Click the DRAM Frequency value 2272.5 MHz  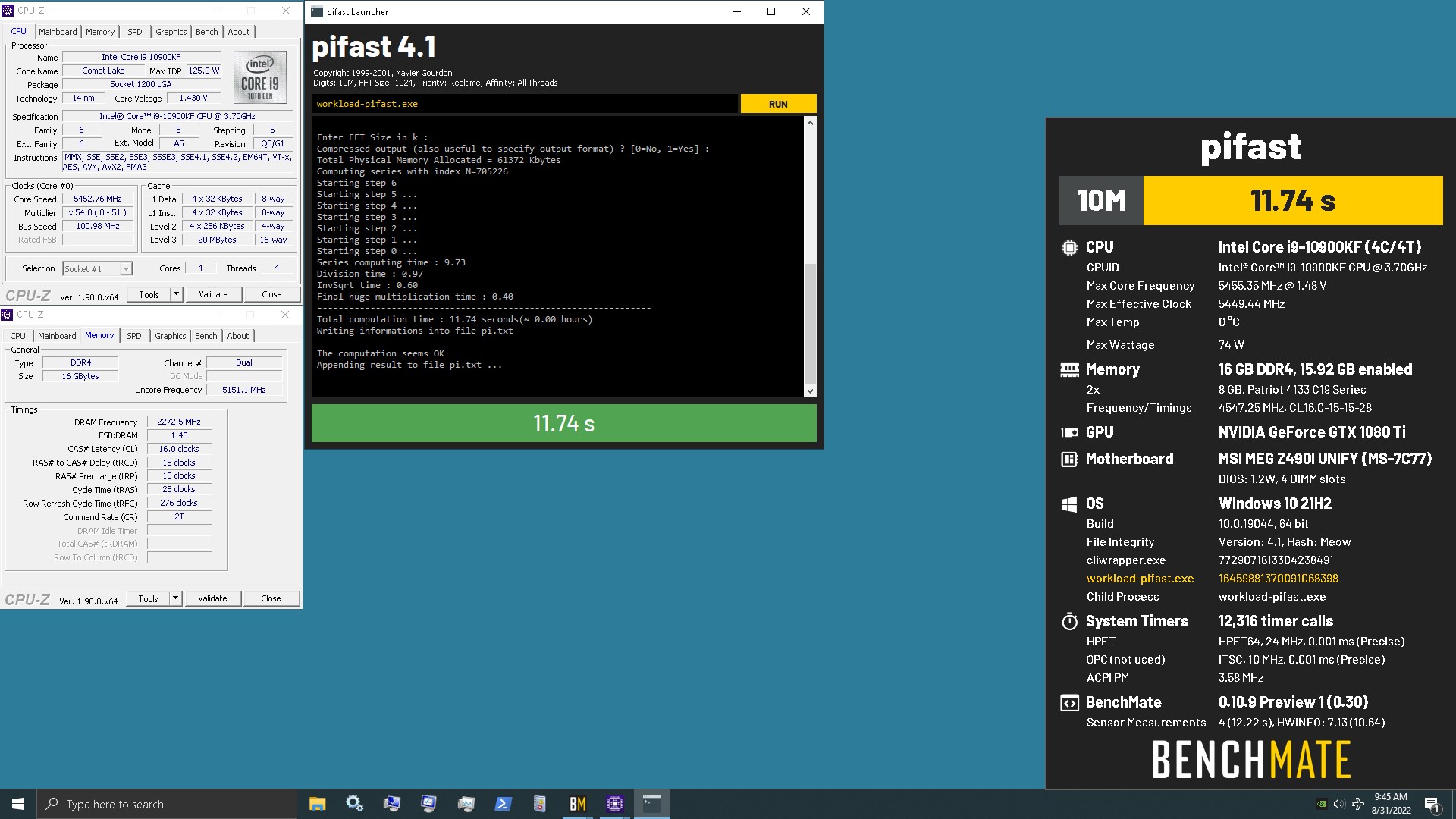pyautogui.click(x=179, y=422)
